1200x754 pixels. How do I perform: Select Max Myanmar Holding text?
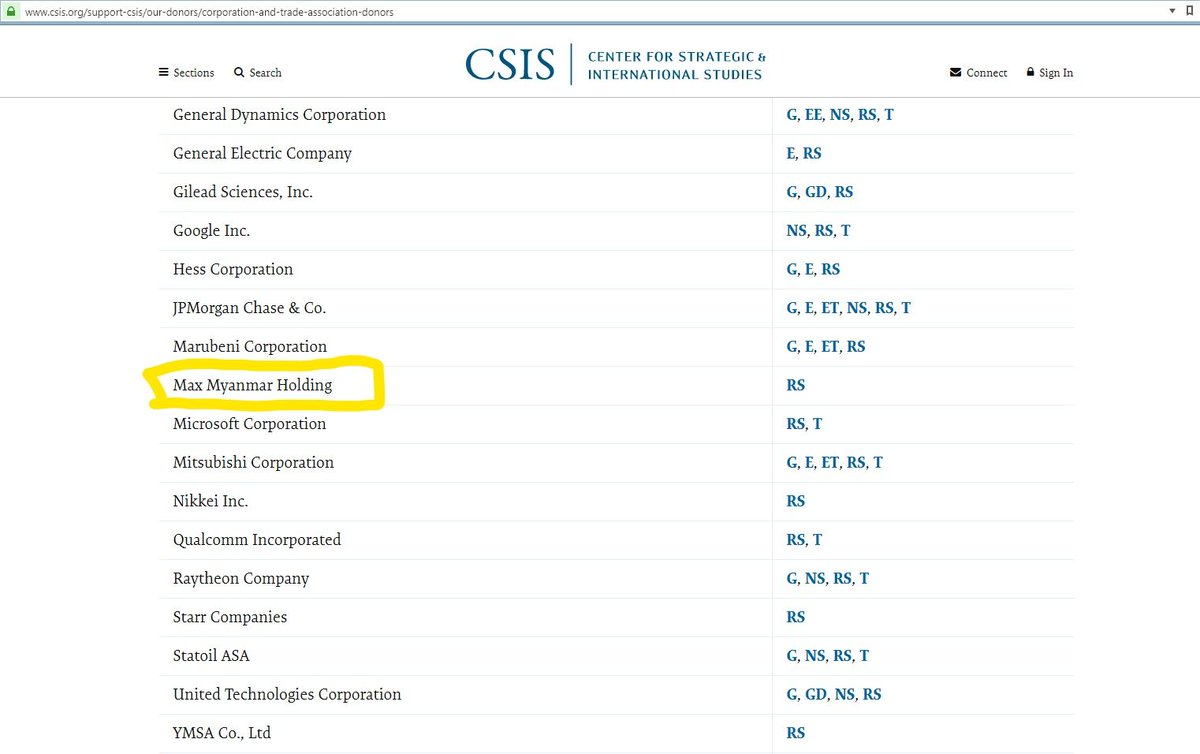click(x=252, y=385)
